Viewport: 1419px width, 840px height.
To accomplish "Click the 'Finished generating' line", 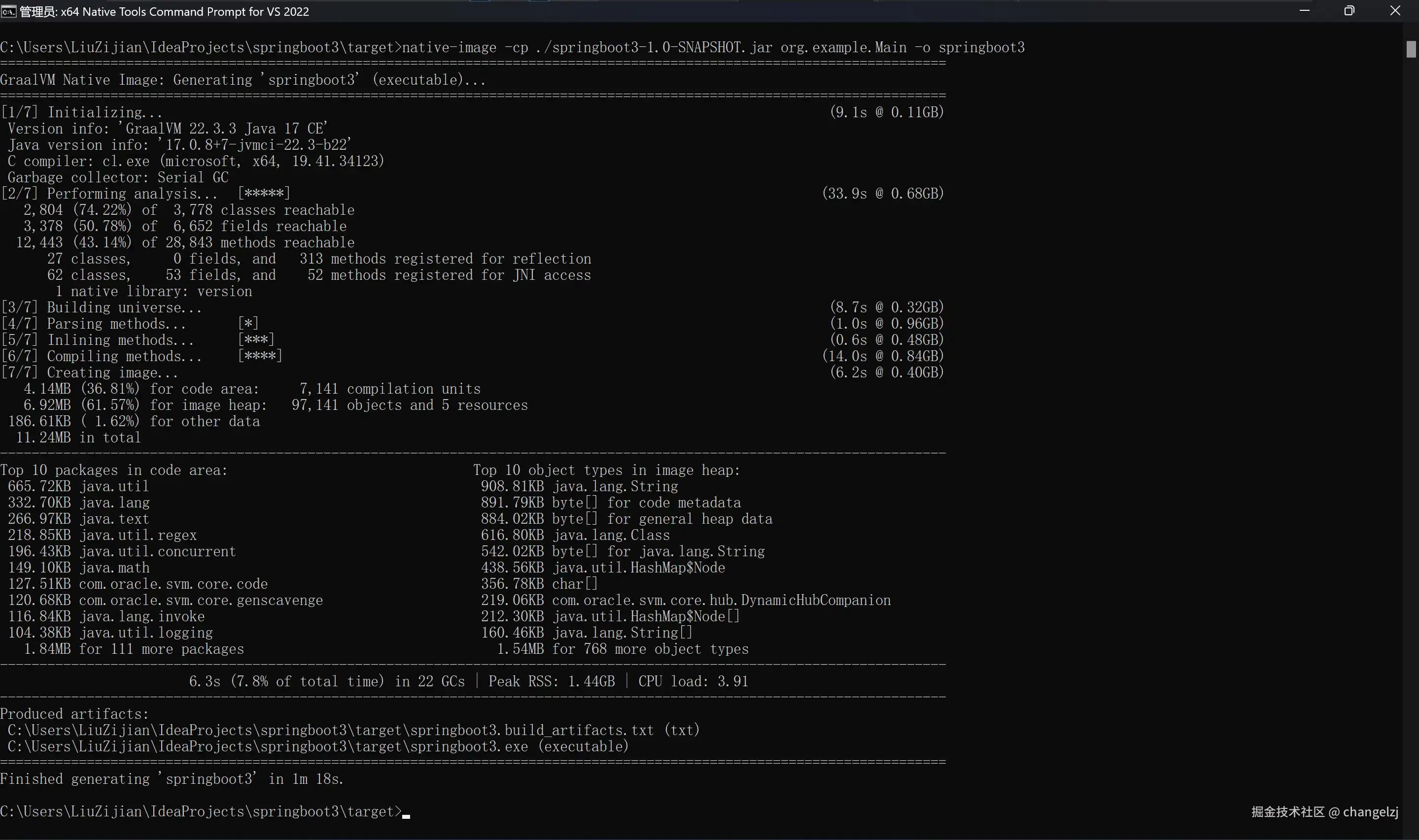I will [172, 779].
